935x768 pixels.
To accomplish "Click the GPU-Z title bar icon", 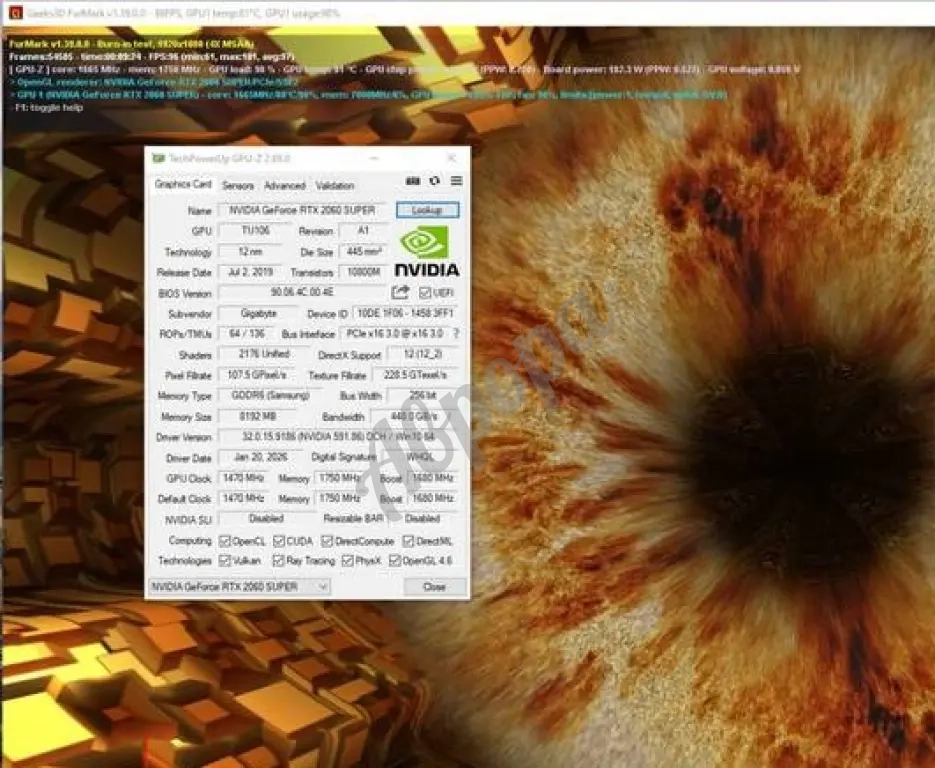I will 158,159.
